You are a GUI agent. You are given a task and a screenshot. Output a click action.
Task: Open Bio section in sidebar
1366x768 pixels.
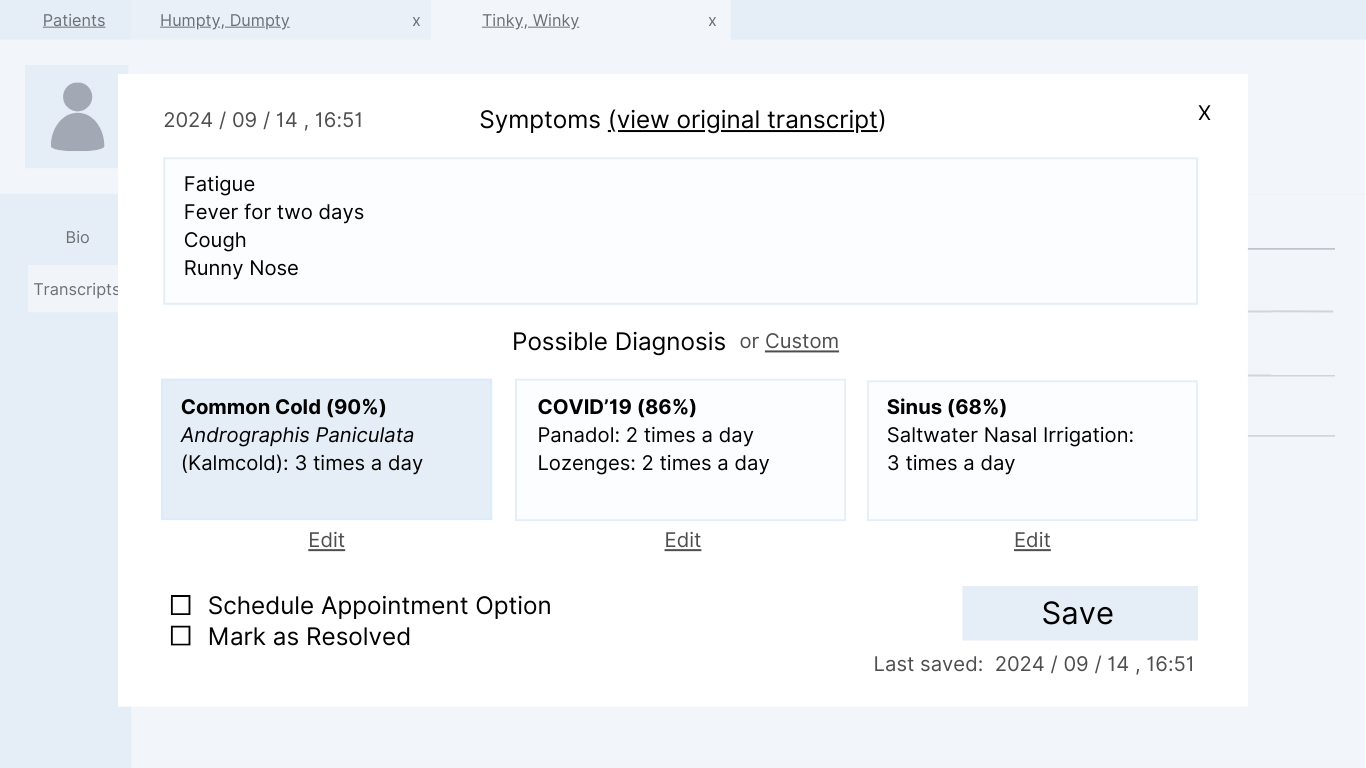(x=77, y=237)
